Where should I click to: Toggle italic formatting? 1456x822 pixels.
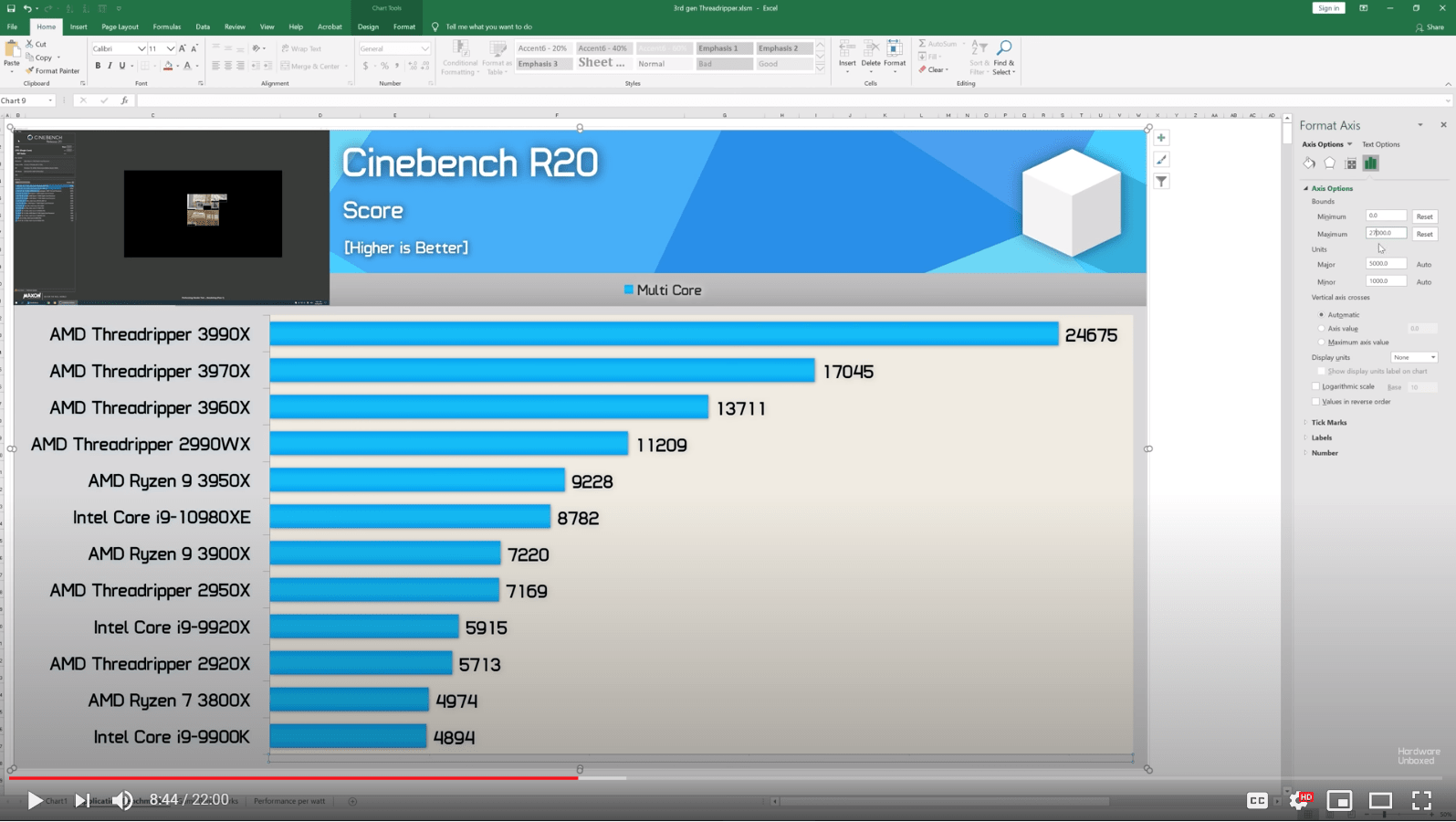coord(110,66)
